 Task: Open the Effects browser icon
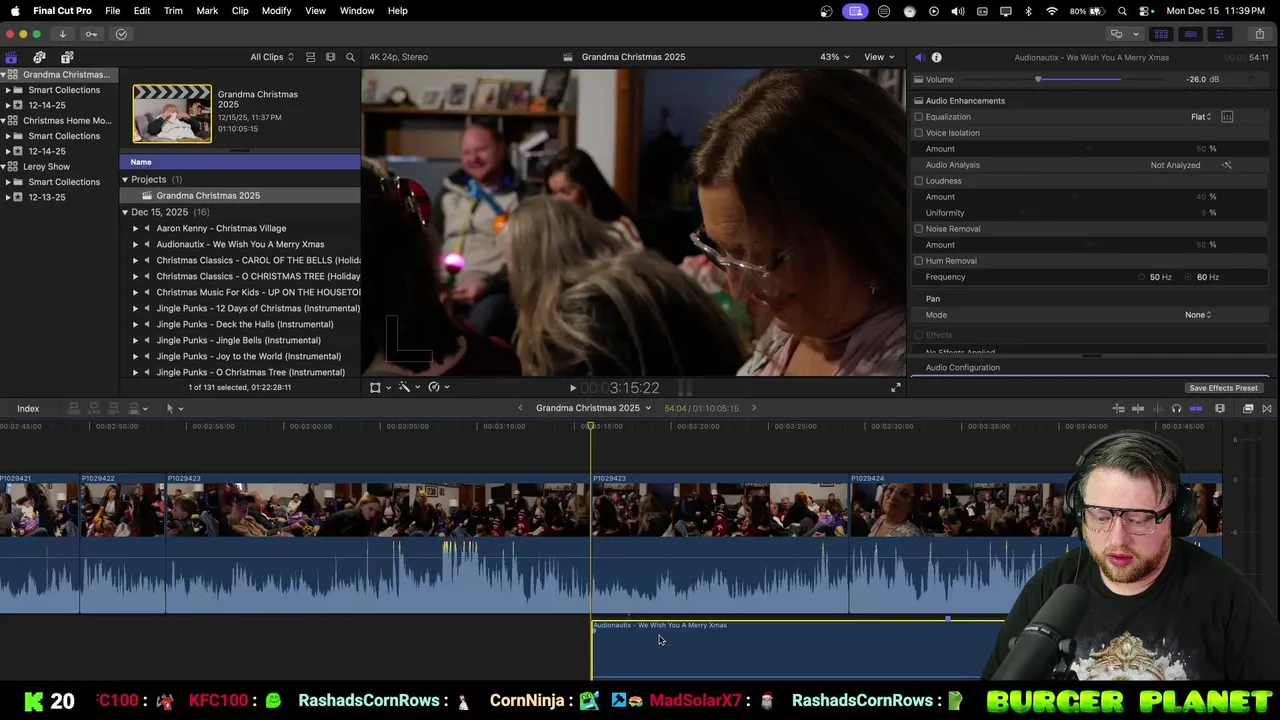[1248, 408]
